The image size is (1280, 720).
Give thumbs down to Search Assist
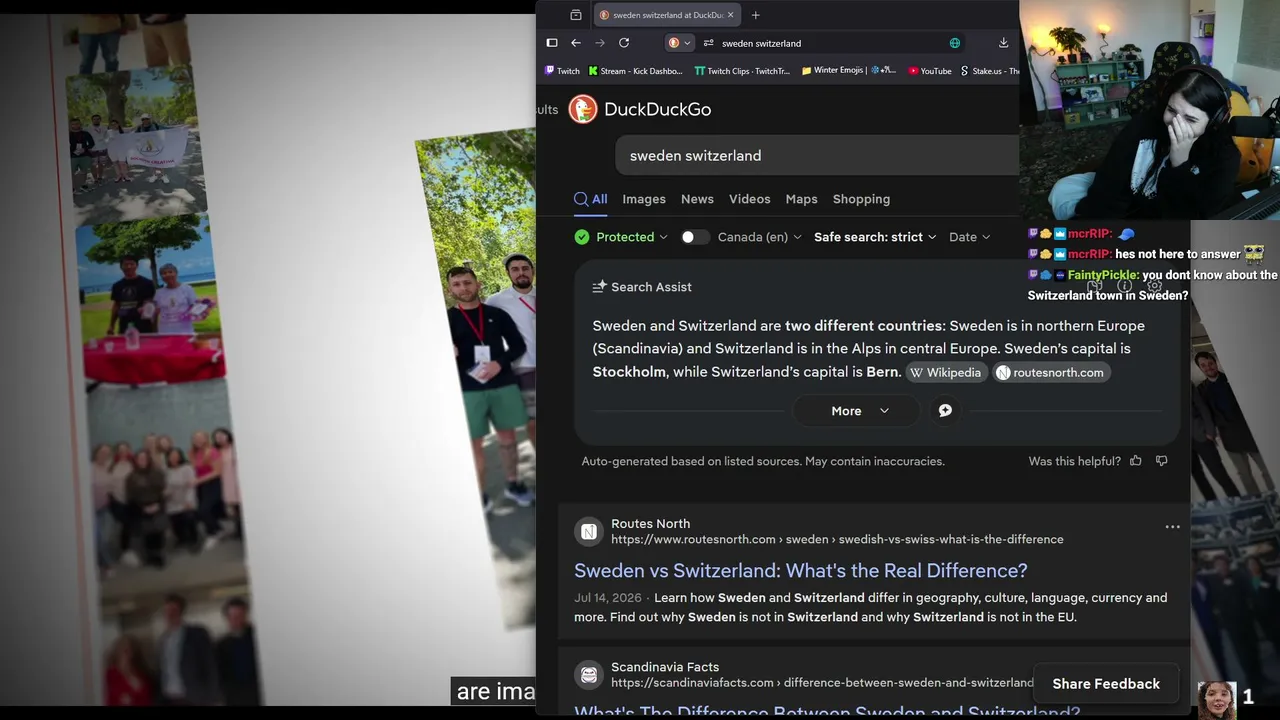(x=1161, y=461)
